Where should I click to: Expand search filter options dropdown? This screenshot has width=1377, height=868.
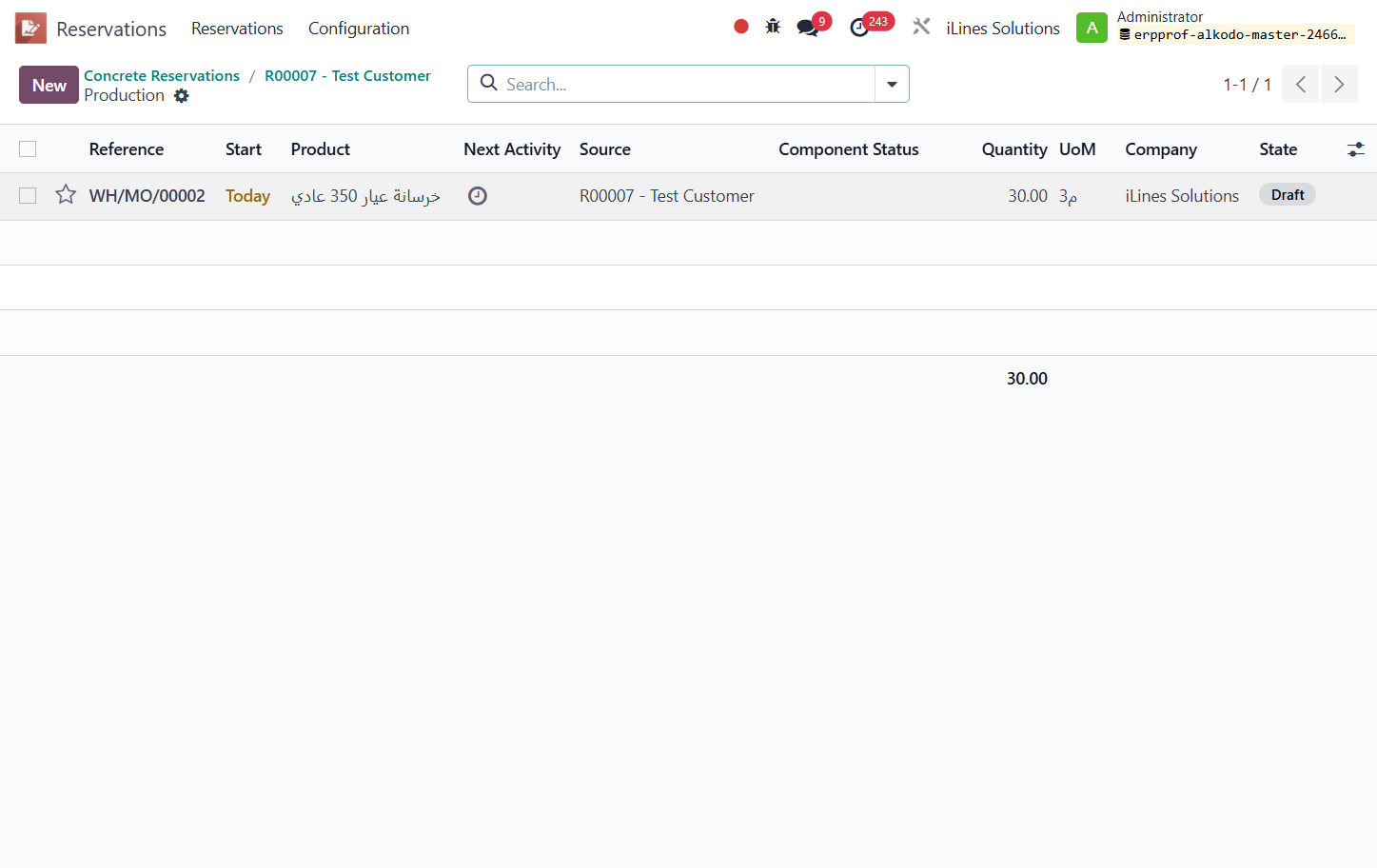pyautogui.click(x=892, y=84)
